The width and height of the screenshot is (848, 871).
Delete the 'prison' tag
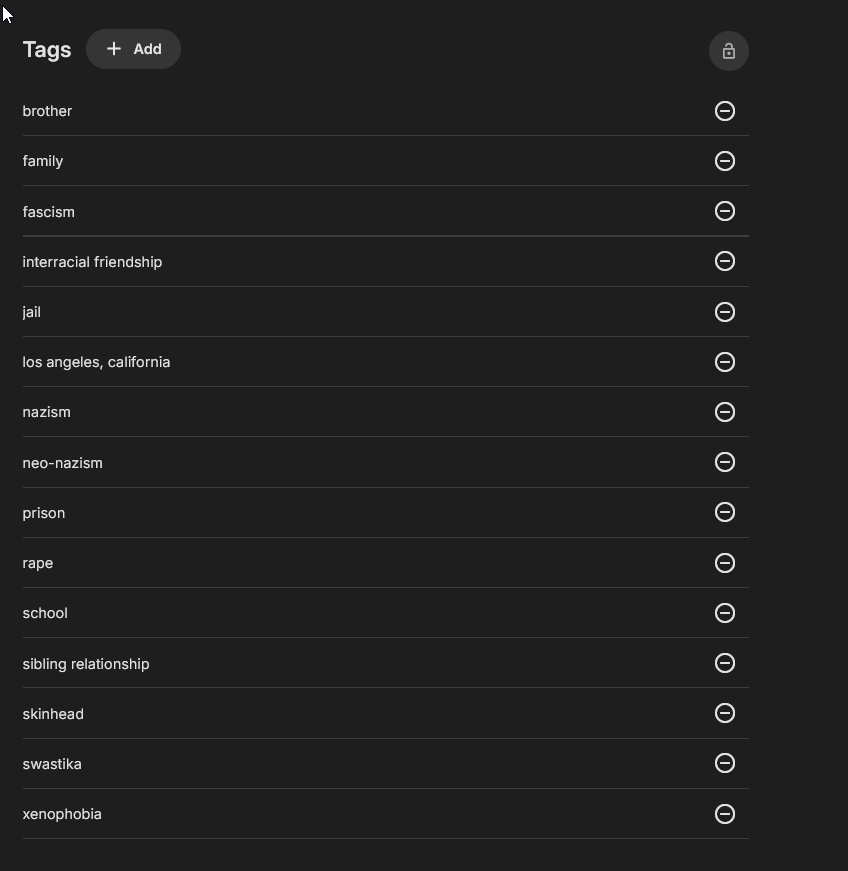coord(725,512)
